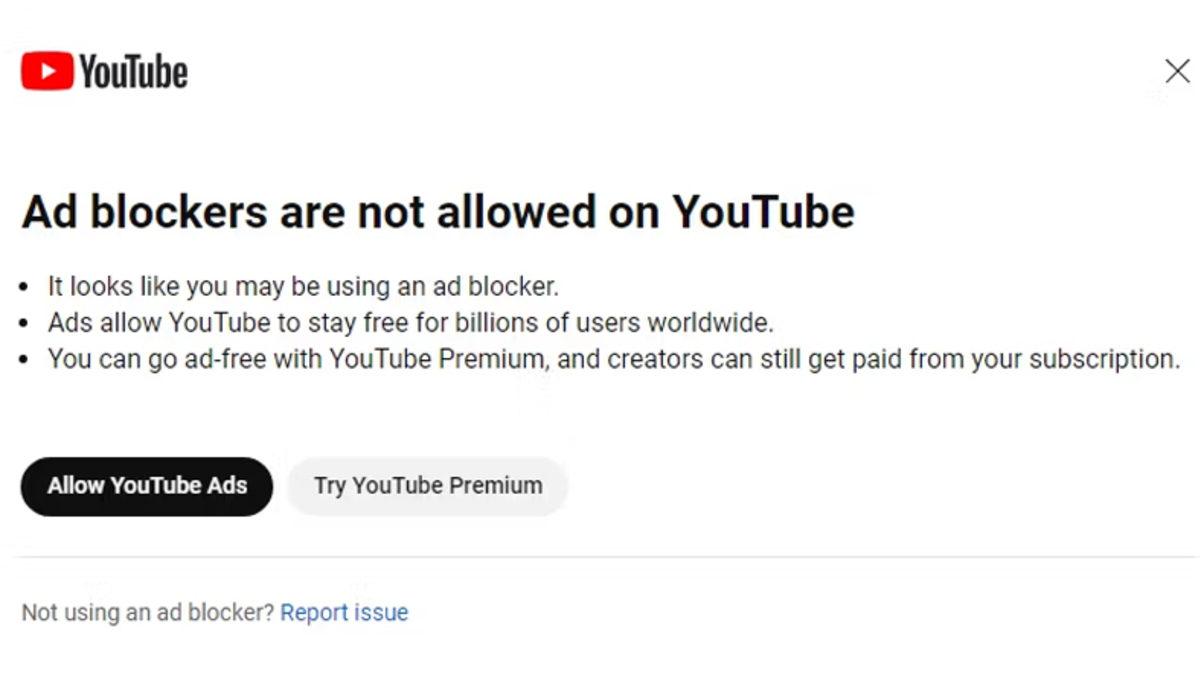Click the first bullet about ad blockers
Screen dimensions: 1200x675
click(300, 286)
